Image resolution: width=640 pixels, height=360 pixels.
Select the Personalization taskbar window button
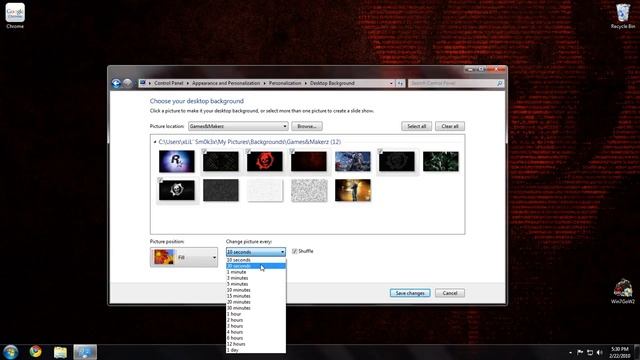[x=85, y=352]
